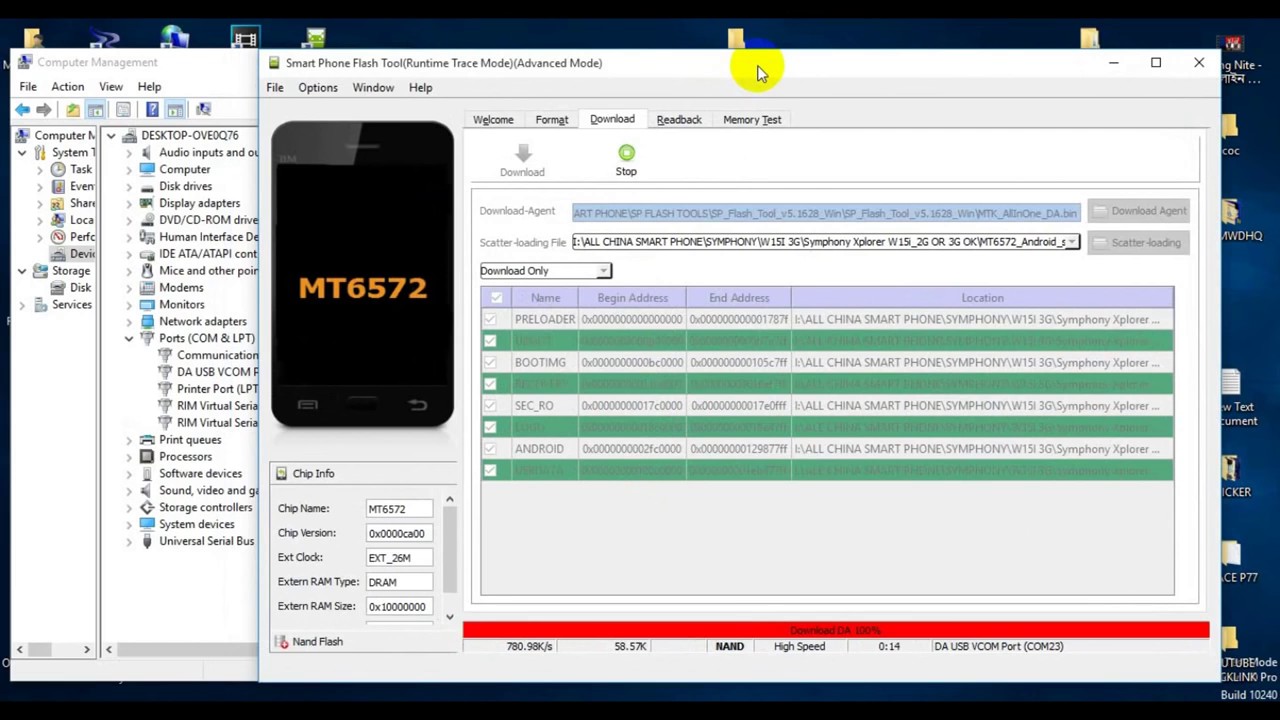
Task: Click the Download Agent button
Action: coord(1138,211)
